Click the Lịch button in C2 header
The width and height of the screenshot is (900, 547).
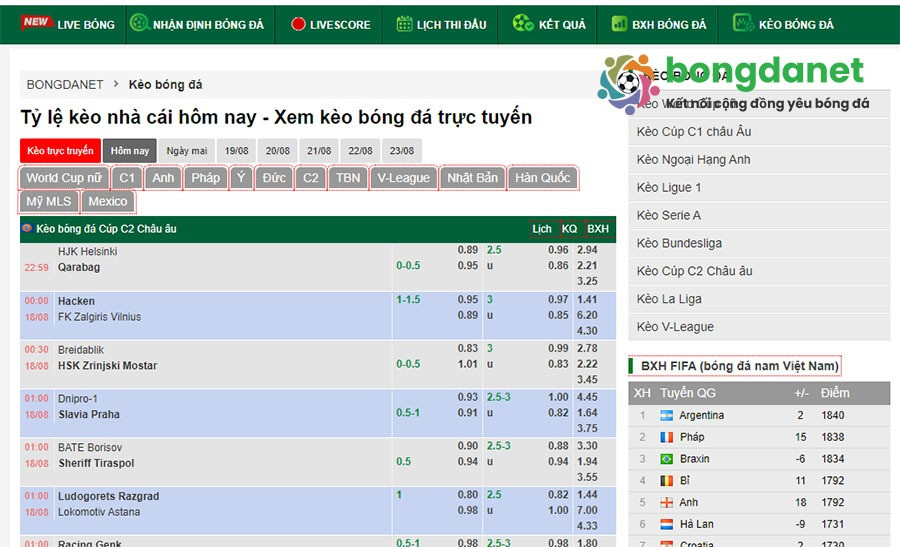pos(542,229)
